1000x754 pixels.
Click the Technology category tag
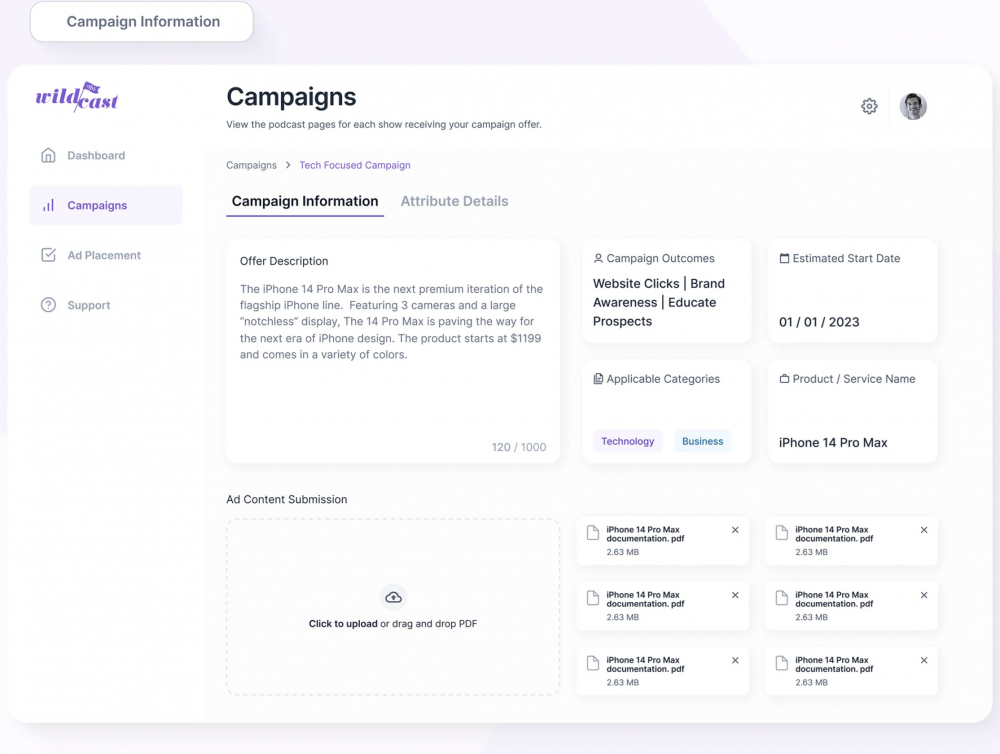(x=628, y=441)
